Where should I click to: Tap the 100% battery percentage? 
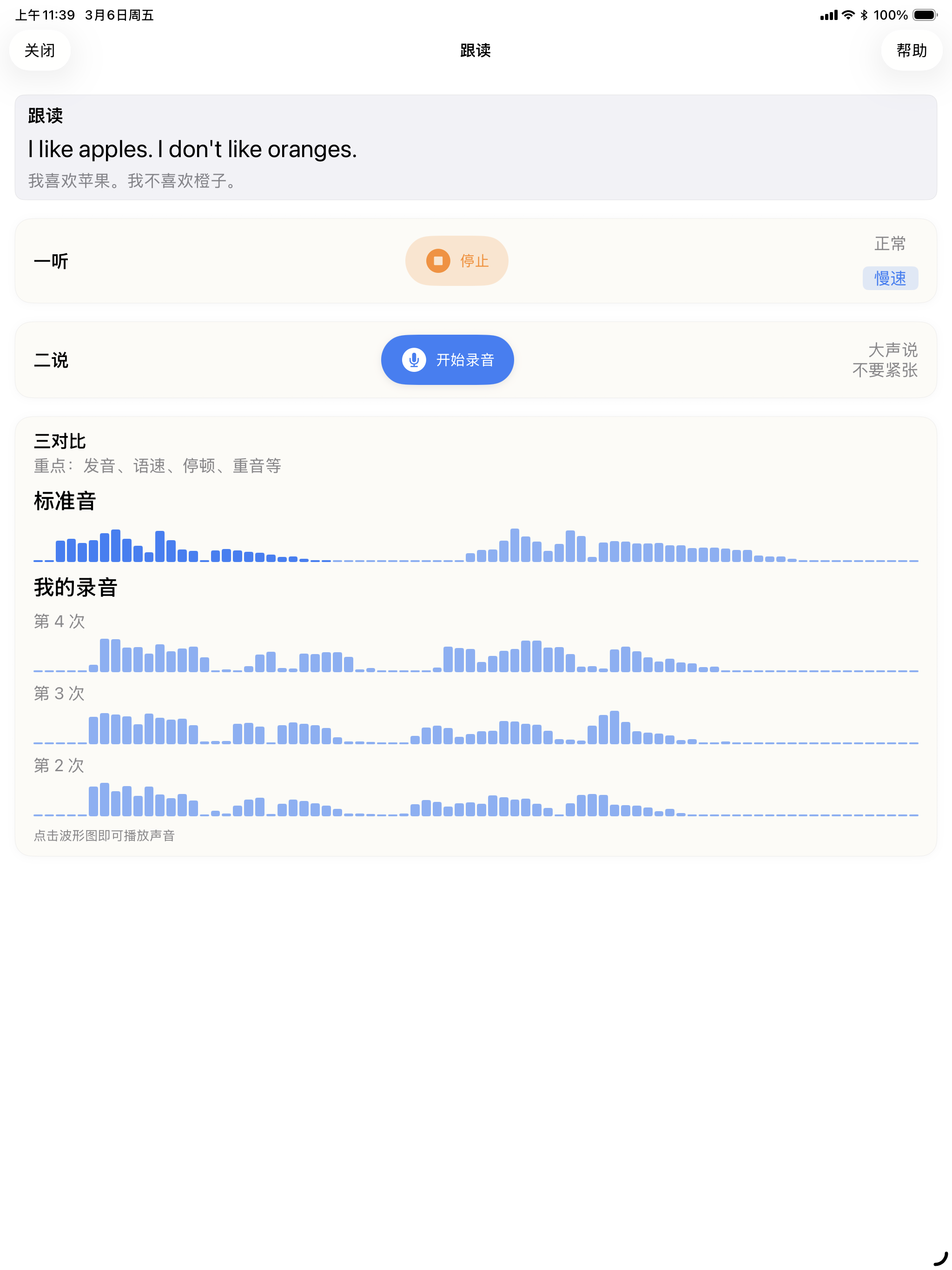click(890, 15)
